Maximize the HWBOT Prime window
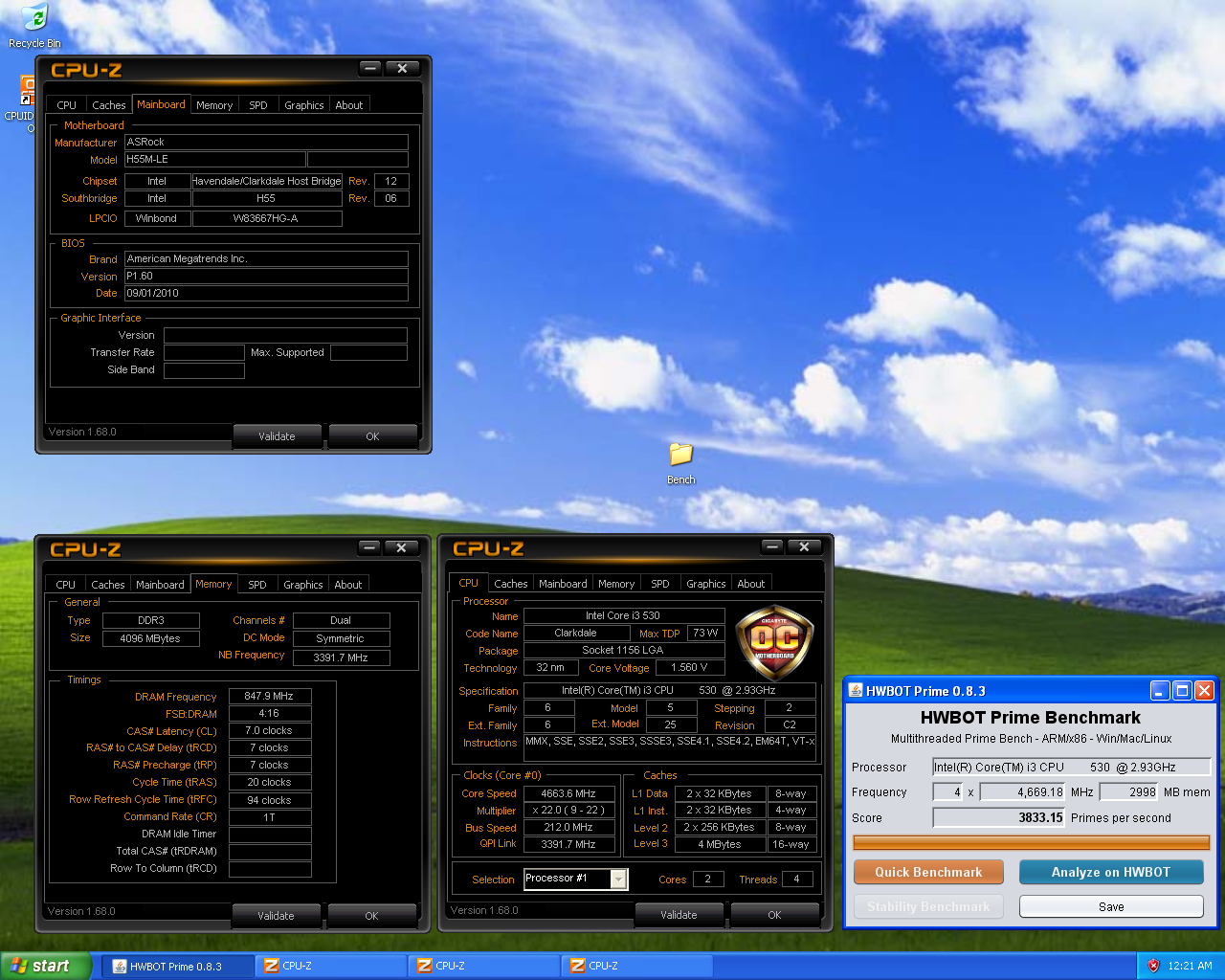Screen dimensions: 1225x980 tap(1182, 690)
